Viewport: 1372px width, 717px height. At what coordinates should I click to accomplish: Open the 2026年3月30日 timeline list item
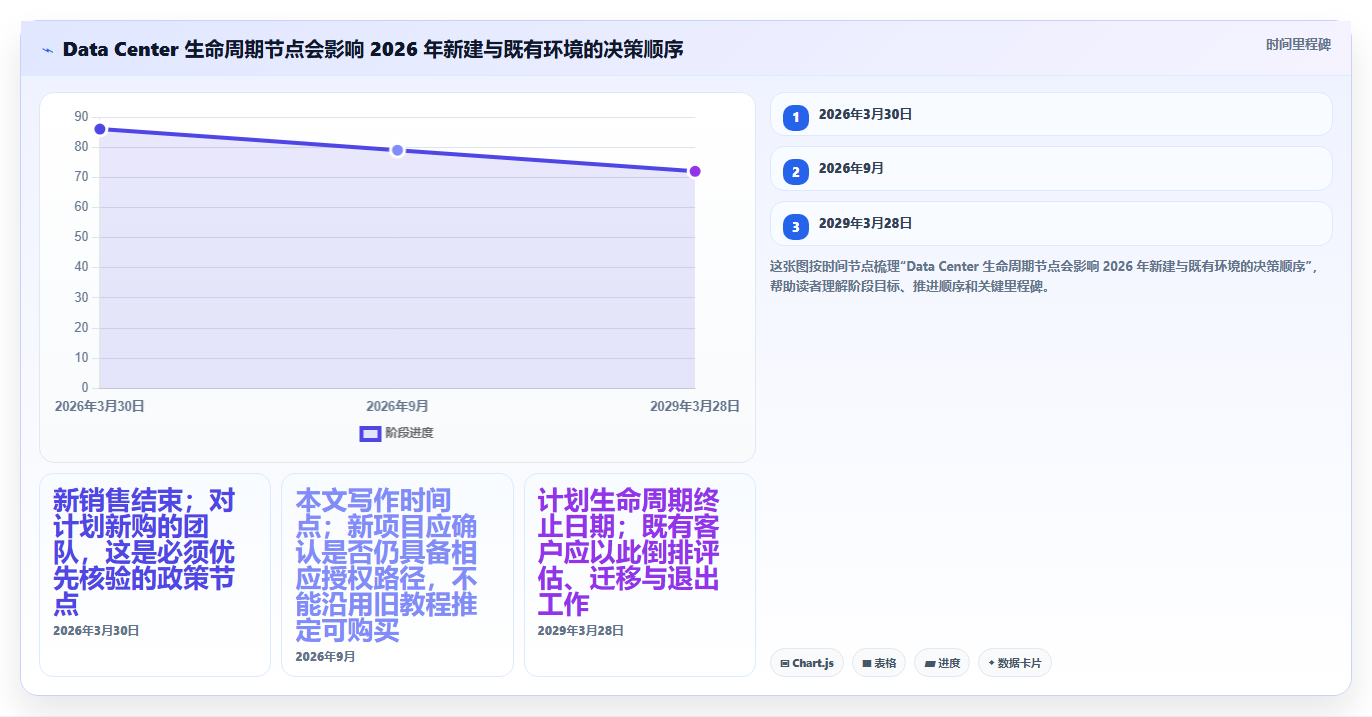(x=1051, y=114)
